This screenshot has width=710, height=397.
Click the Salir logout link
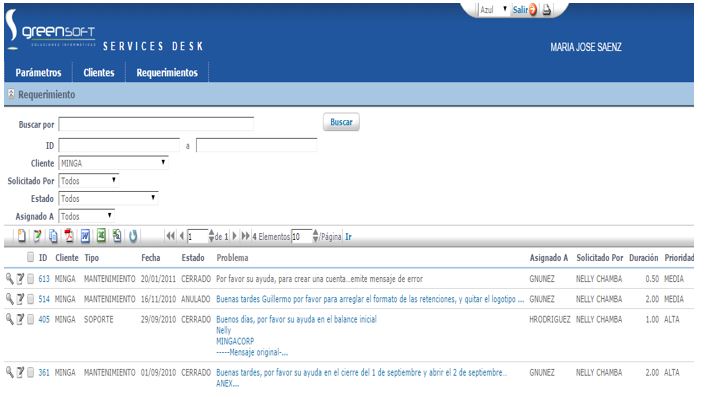520,10
